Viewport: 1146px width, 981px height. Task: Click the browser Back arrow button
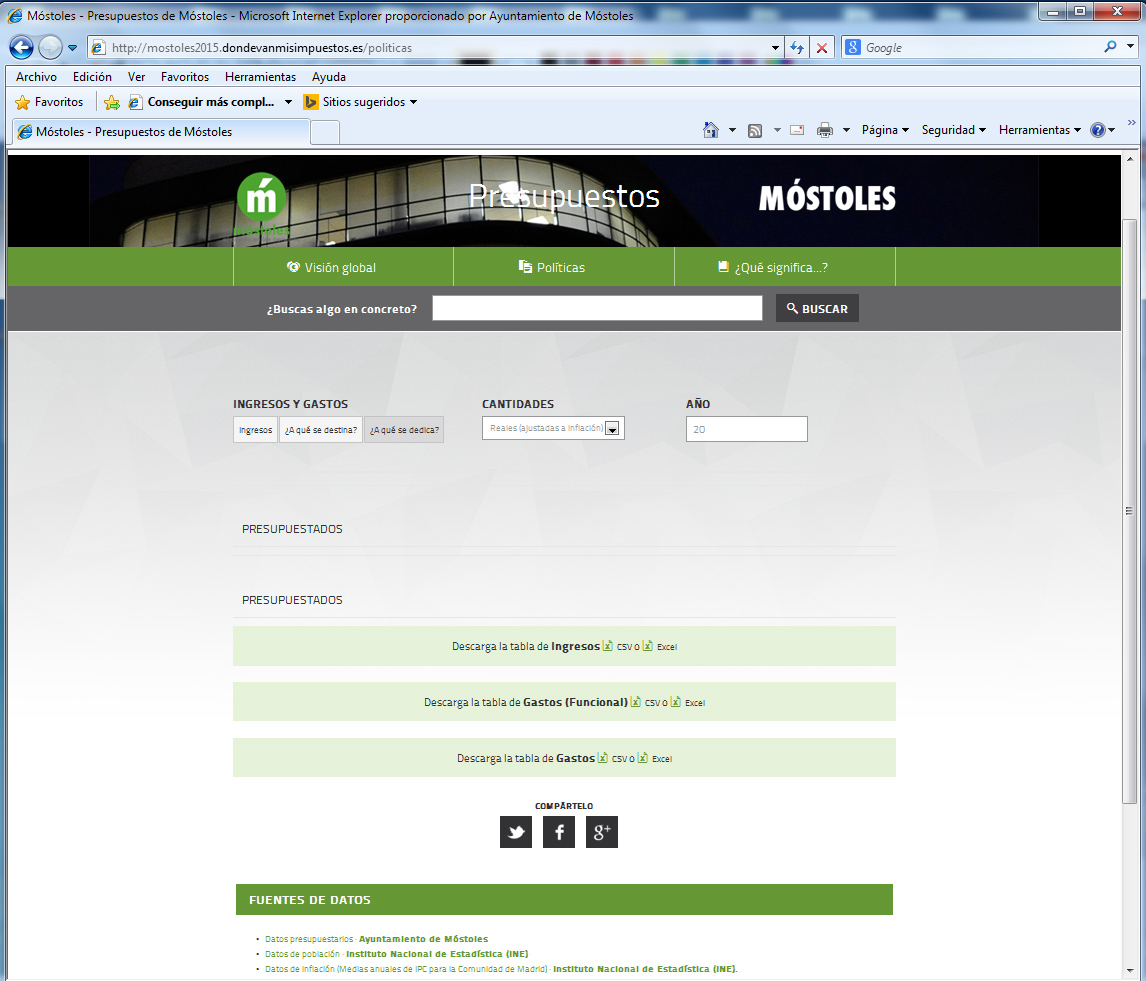21,47
